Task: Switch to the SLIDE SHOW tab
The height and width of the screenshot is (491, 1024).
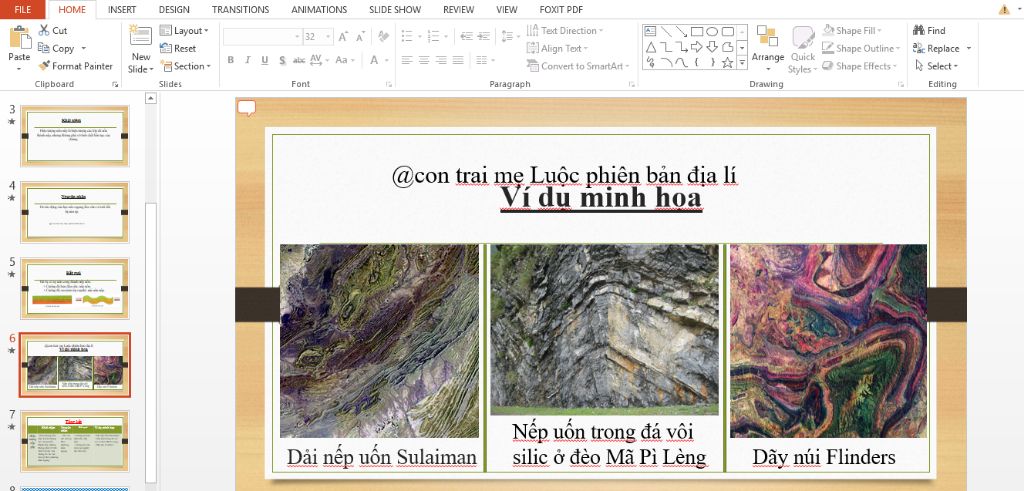Action: click(394, 9)
